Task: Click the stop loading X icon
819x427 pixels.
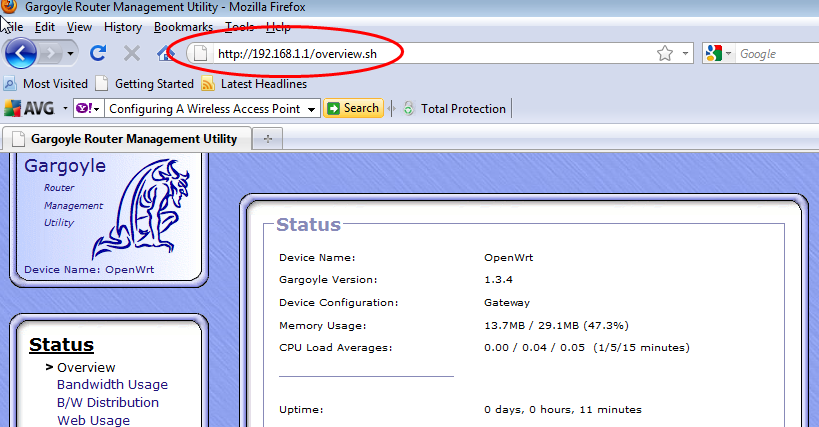Action: (x=132, y=53)
